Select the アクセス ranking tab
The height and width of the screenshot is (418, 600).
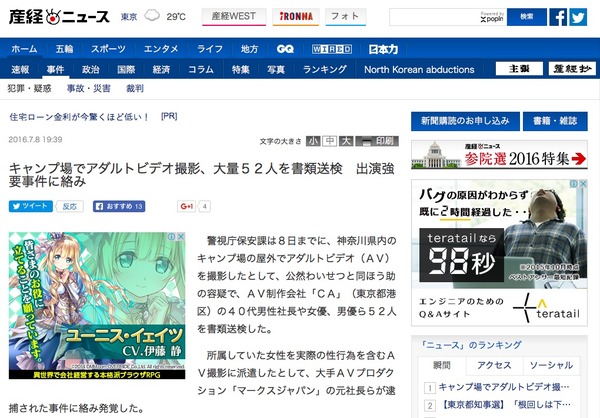click(x=494, y=365)
